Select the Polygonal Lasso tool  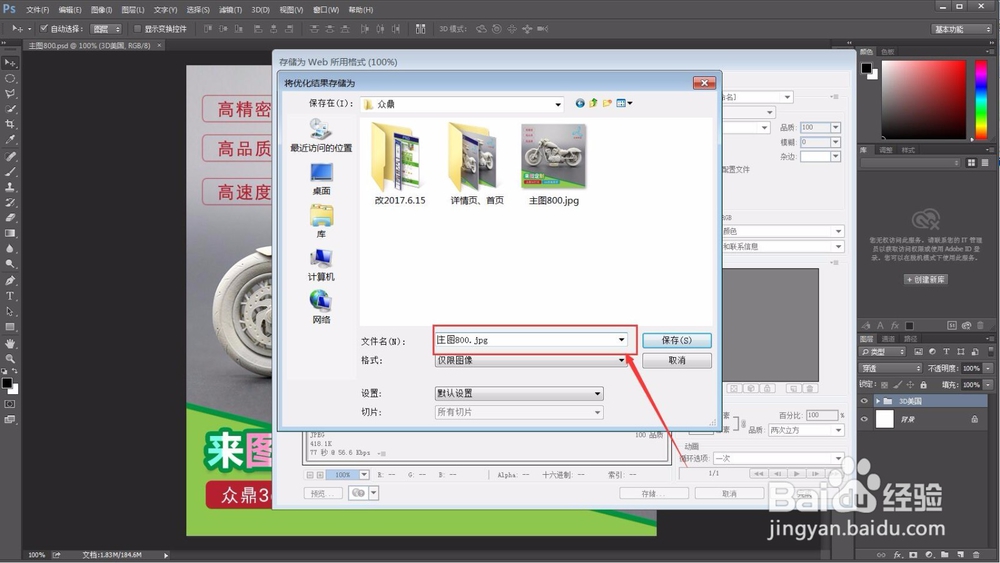(x=10, y=94)
